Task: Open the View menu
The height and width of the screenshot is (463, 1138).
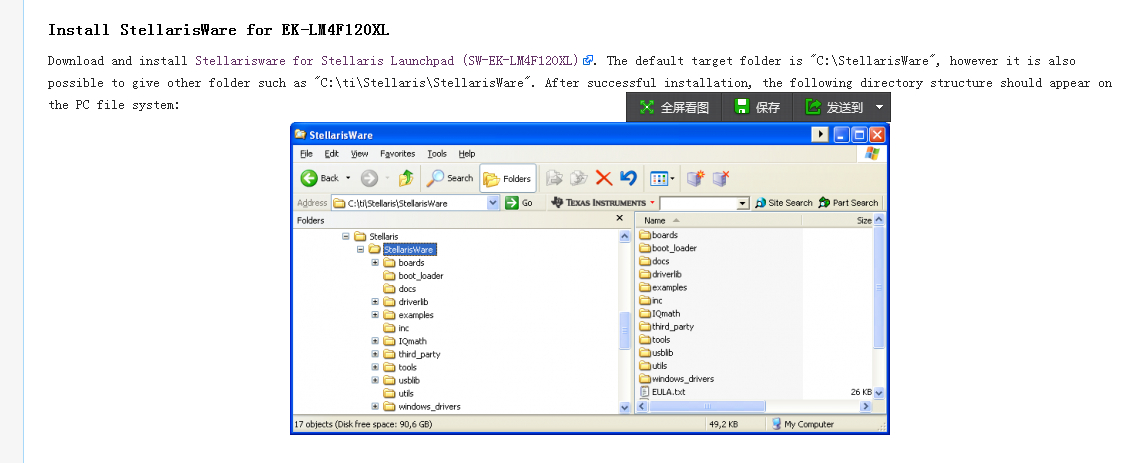Action: point(360,154)
